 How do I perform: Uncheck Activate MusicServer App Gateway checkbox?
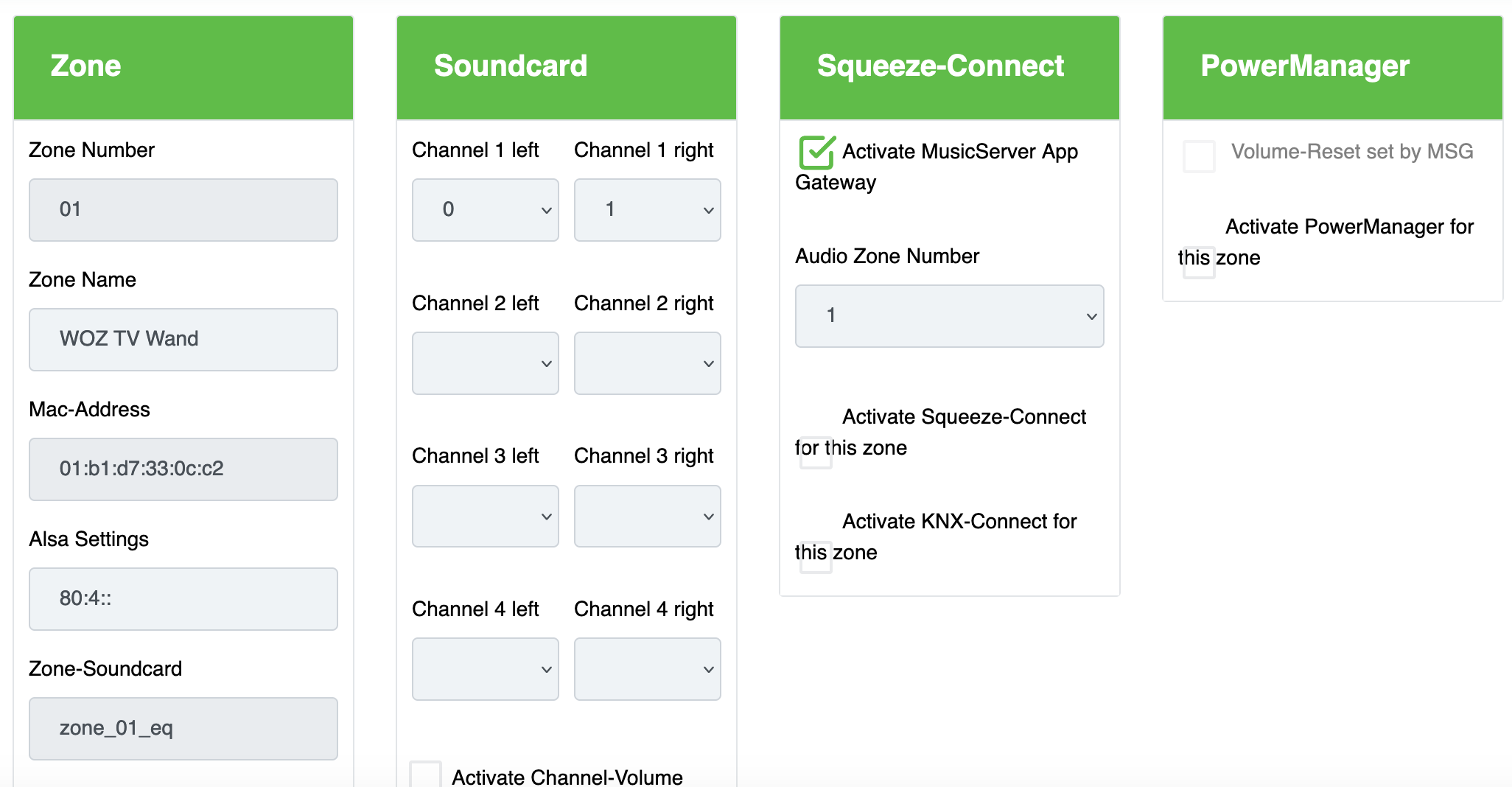click(x=816, y=153)
